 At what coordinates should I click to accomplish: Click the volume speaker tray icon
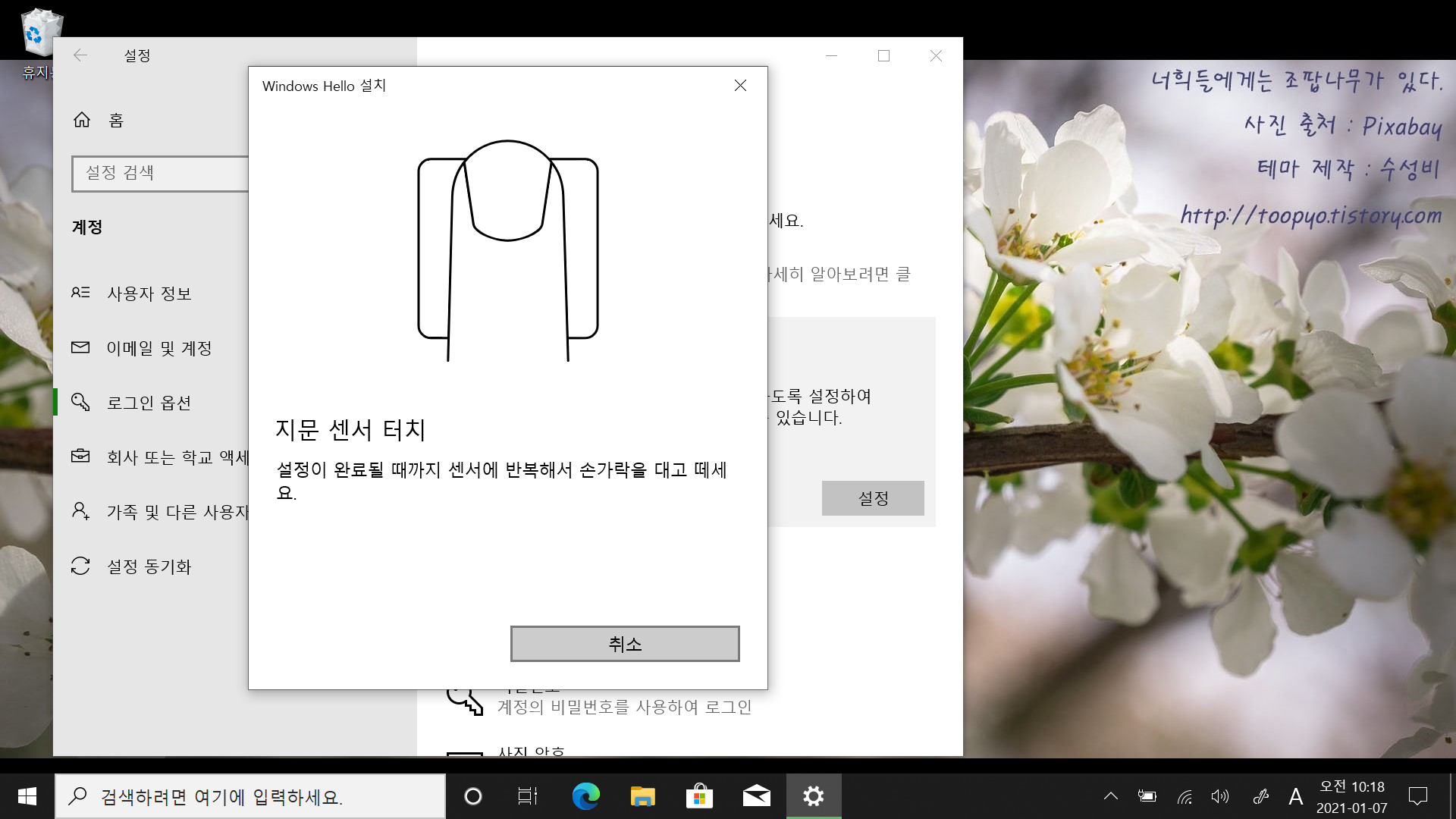pos(1219,796)
